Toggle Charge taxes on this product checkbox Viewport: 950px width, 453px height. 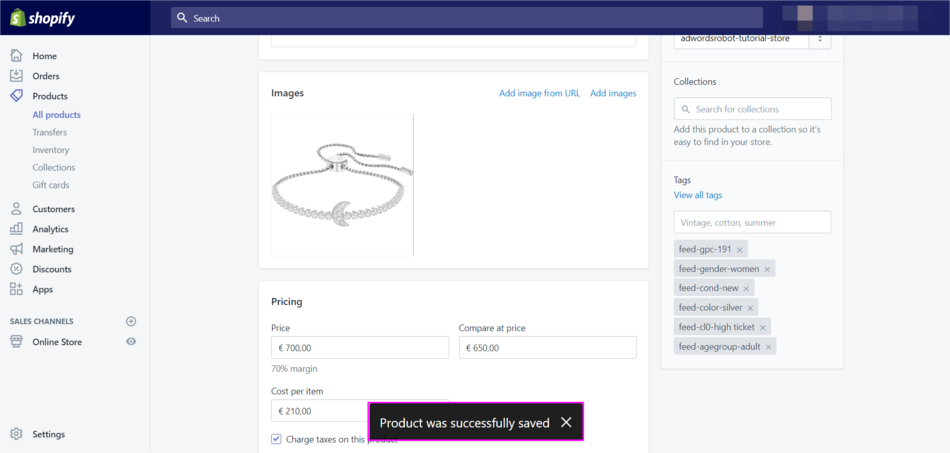(277, 439)
